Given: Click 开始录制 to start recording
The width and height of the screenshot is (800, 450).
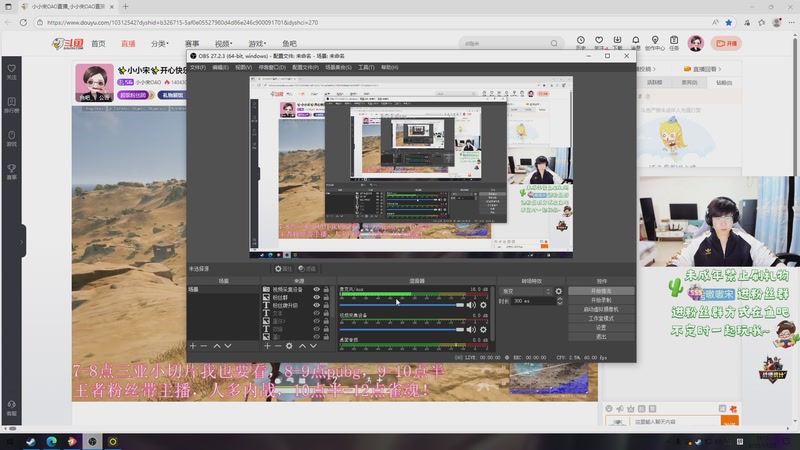Looking at the screenshot, I should 601,300.
